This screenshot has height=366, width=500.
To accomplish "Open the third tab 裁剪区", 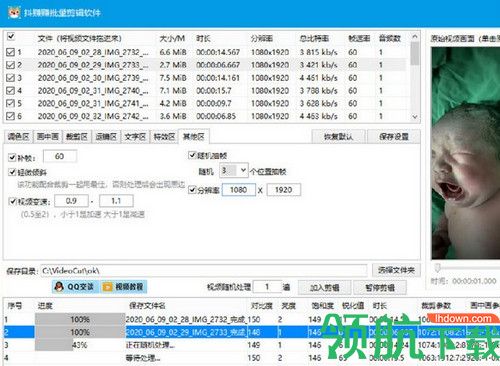I will point(77,136).
